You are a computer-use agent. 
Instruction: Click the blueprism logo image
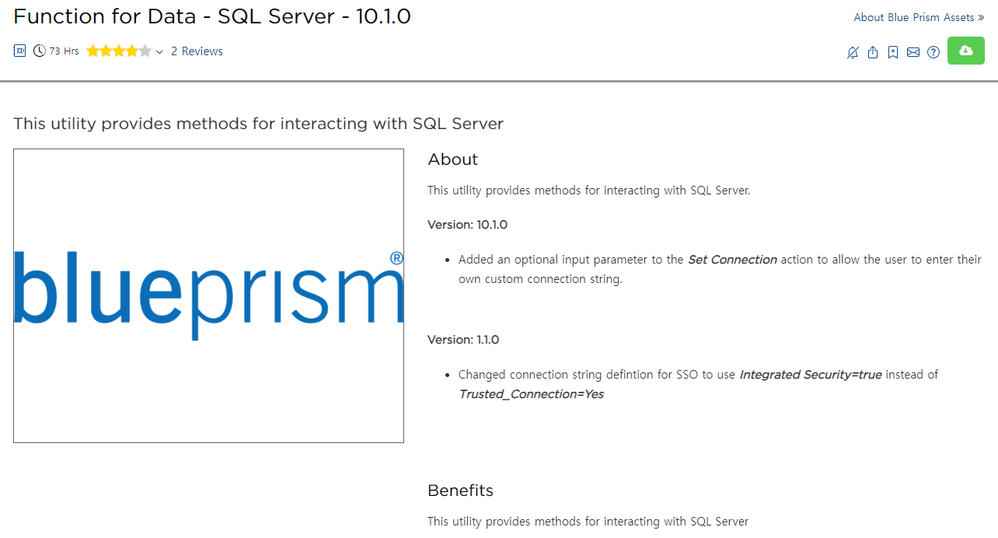coord(209,295)
